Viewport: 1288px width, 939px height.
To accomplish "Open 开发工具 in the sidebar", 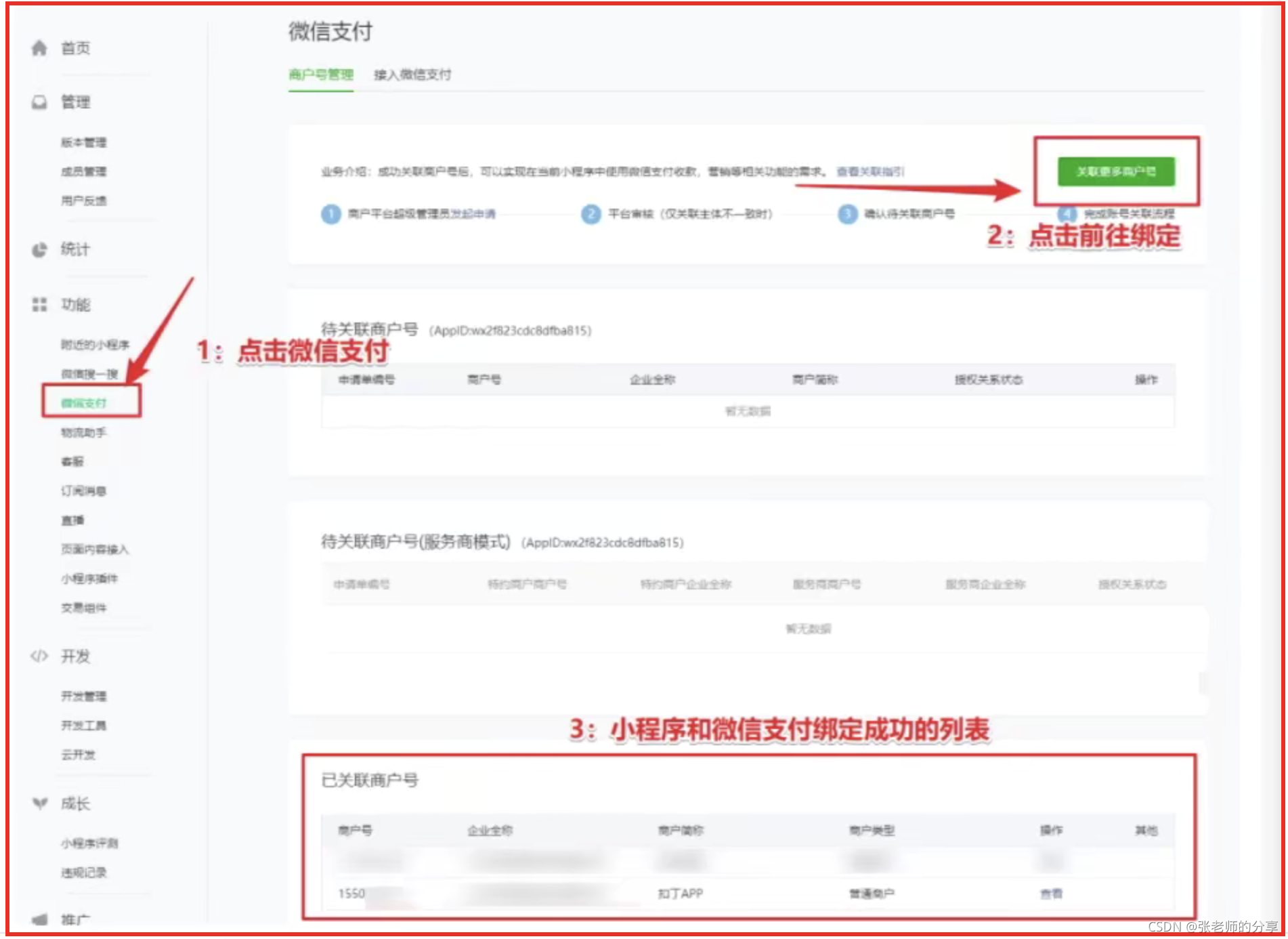I will [84, 726].
